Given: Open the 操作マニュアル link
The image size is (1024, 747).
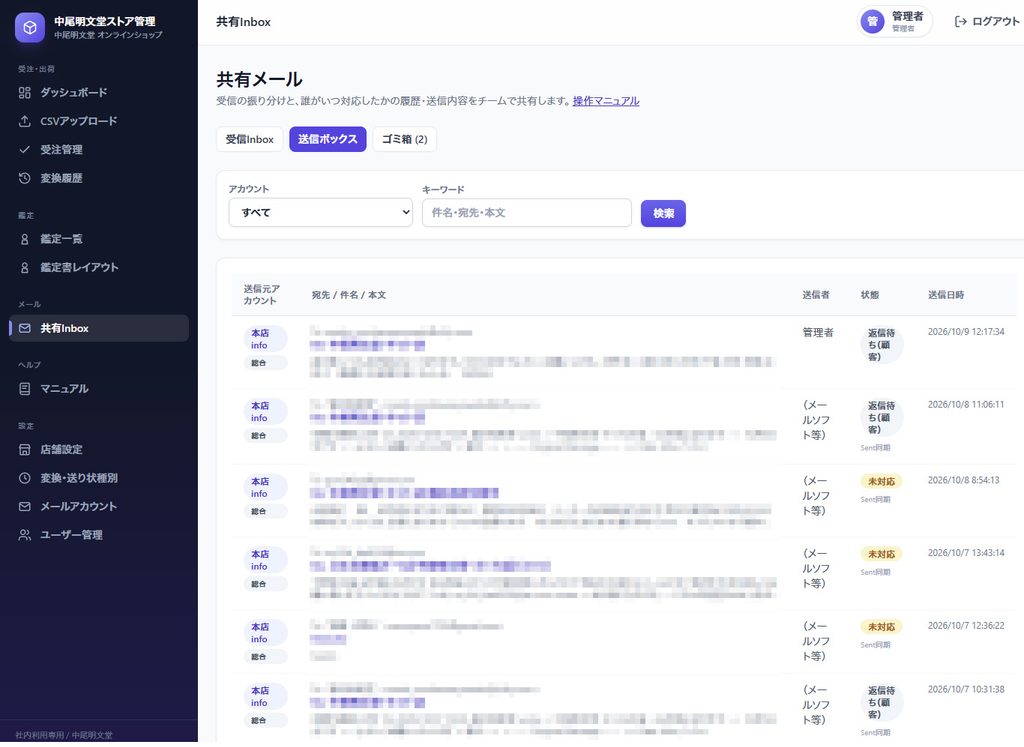Looking at the screenshot, I should click(x=606, y=101).
